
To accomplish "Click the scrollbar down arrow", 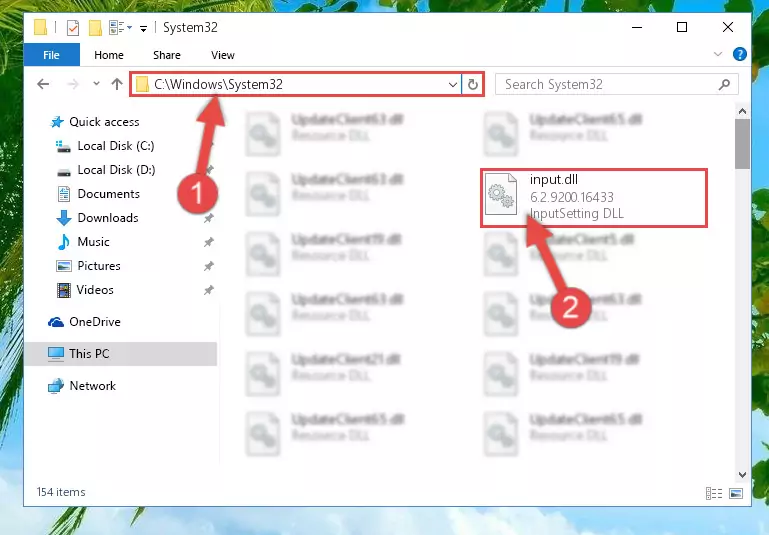I will point(742,474).
